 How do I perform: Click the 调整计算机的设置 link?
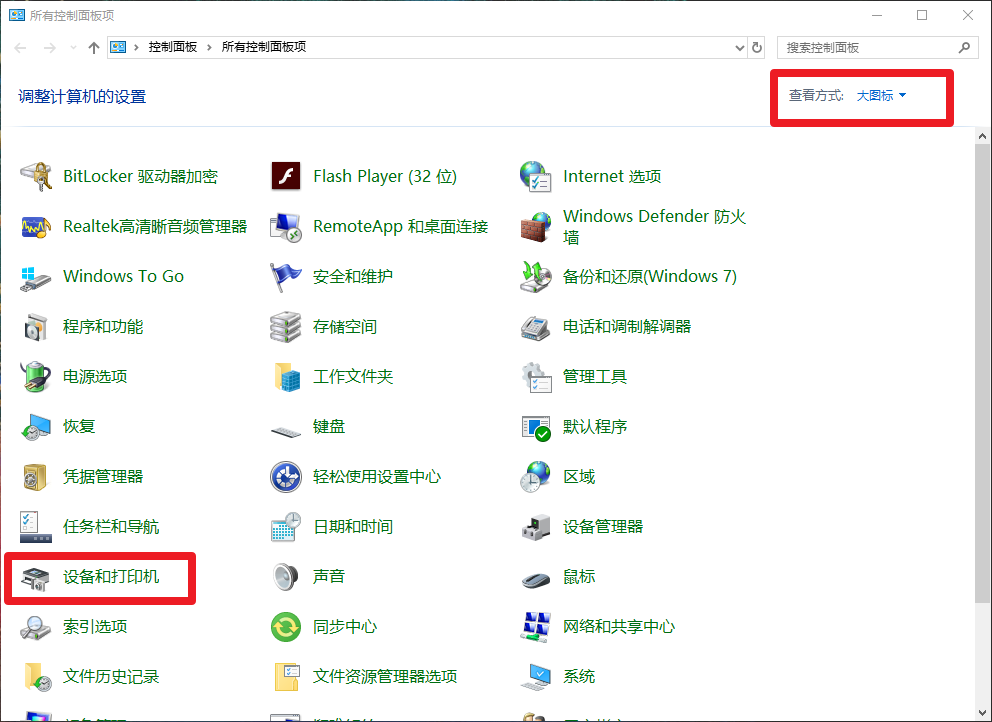[78, 95]
